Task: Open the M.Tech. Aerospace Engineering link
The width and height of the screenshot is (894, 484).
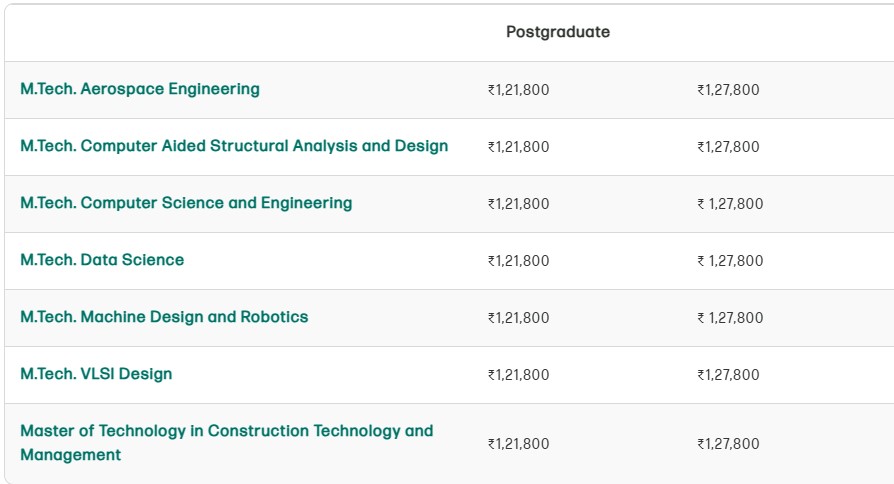Action: pyautogui.click(x=140, y=89)
